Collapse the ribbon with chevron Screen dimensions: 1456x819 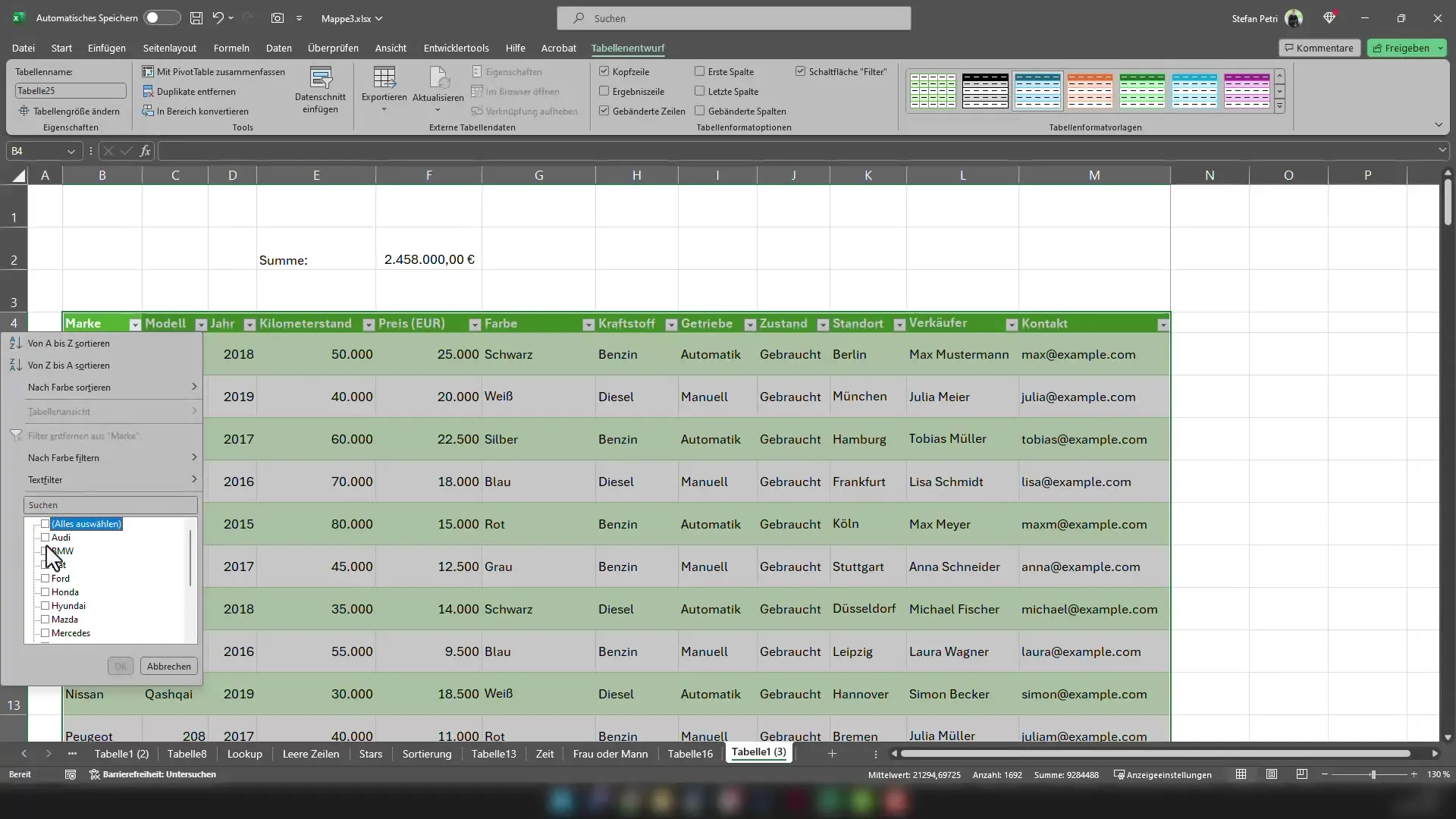(1439, 124)
